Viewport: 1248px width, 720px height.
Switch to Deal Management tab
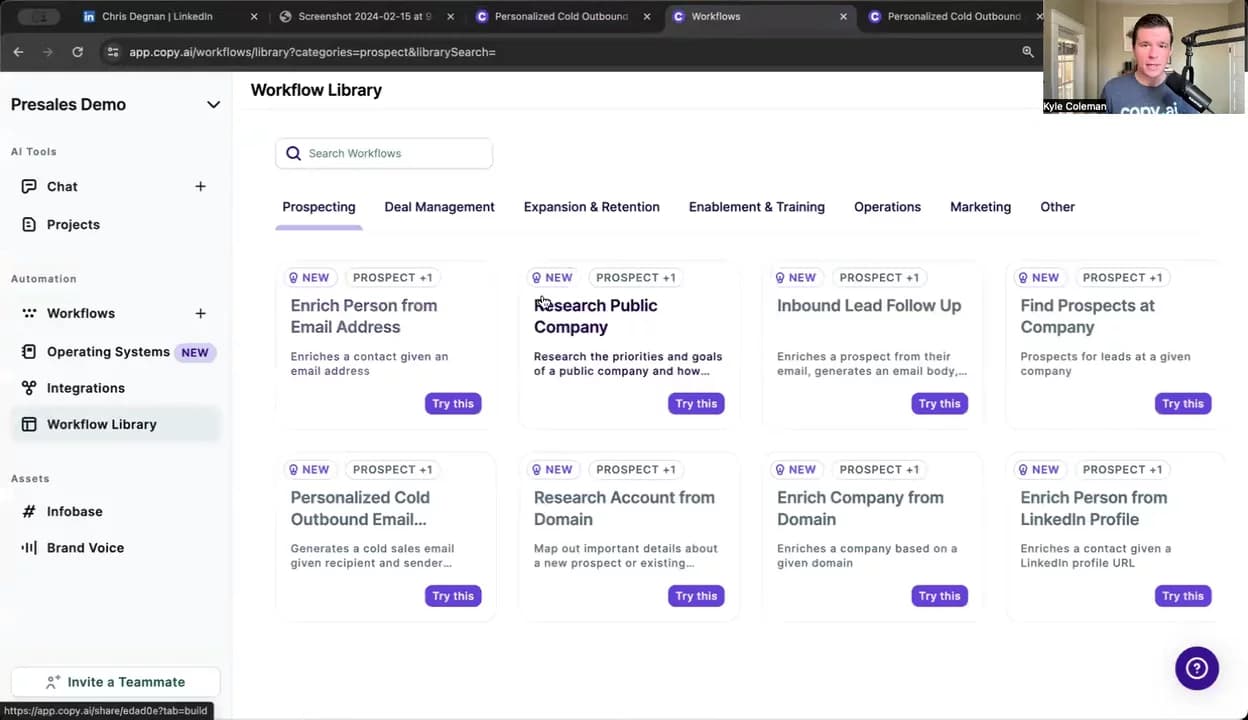439,207
